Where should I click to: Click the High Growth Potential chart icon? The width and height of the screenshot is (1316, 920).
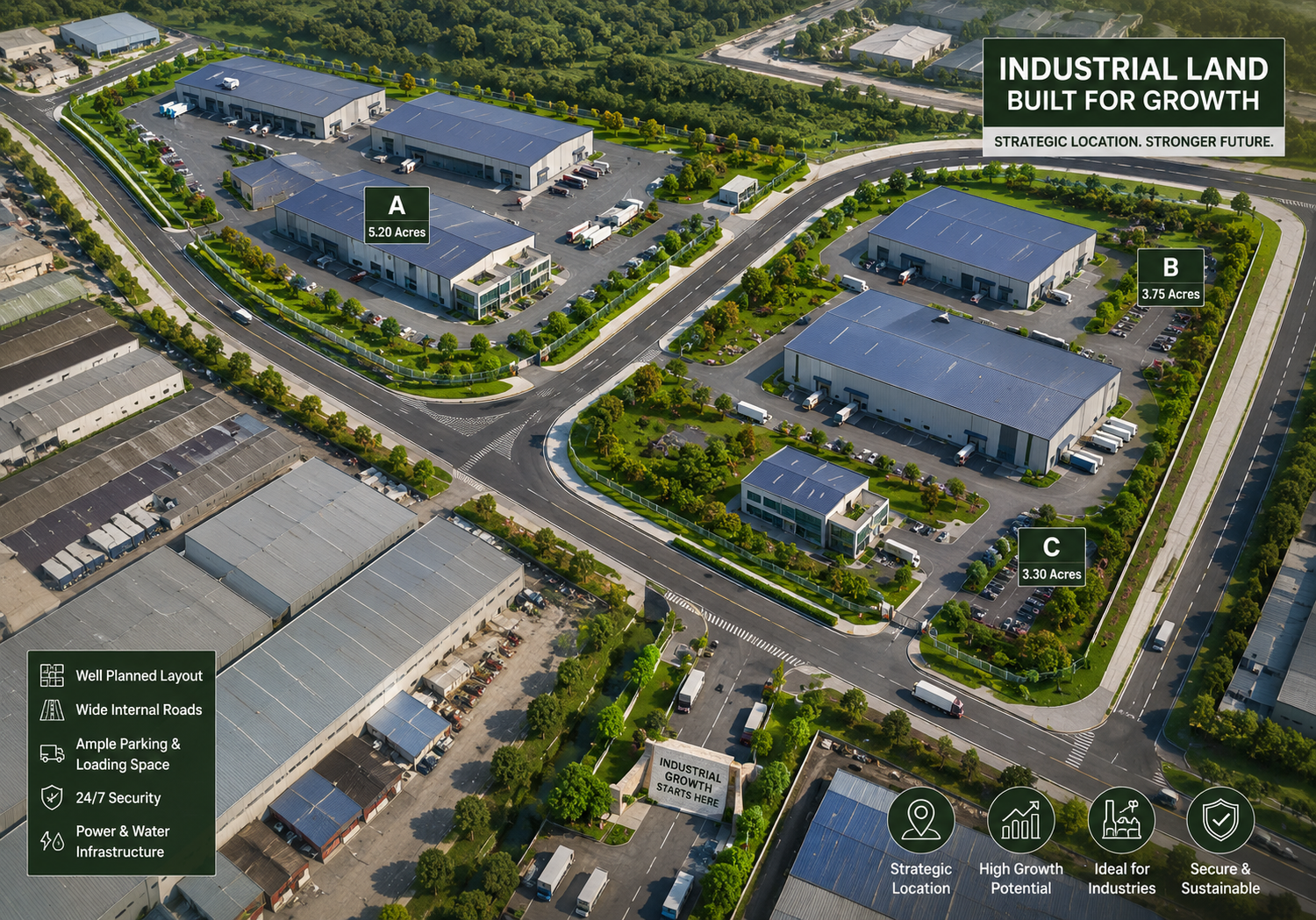(x=1020, y=820)
